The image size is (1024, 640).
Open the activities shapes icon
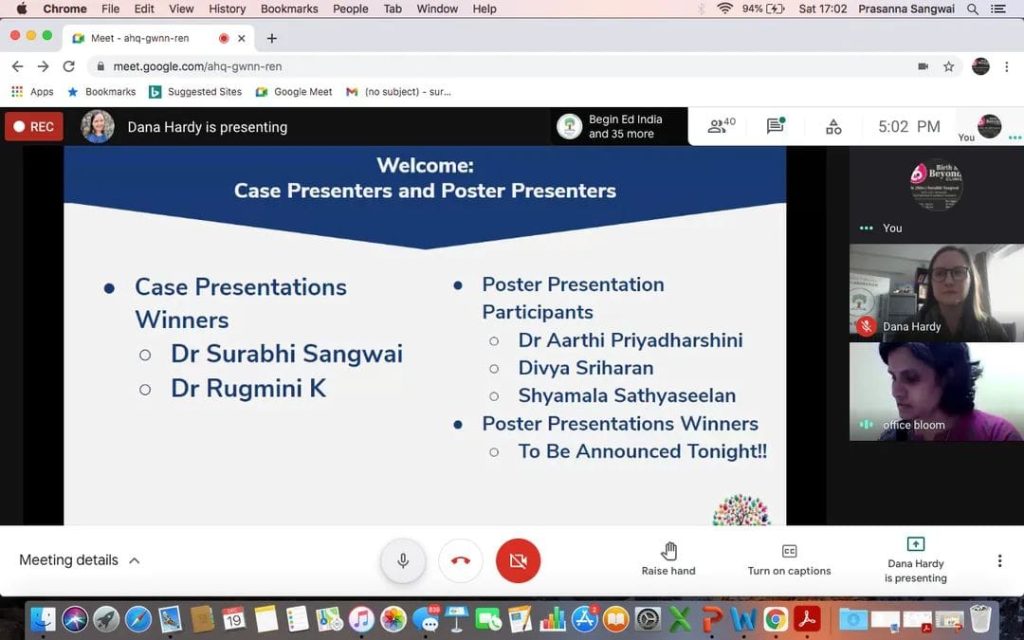point(833,127)
